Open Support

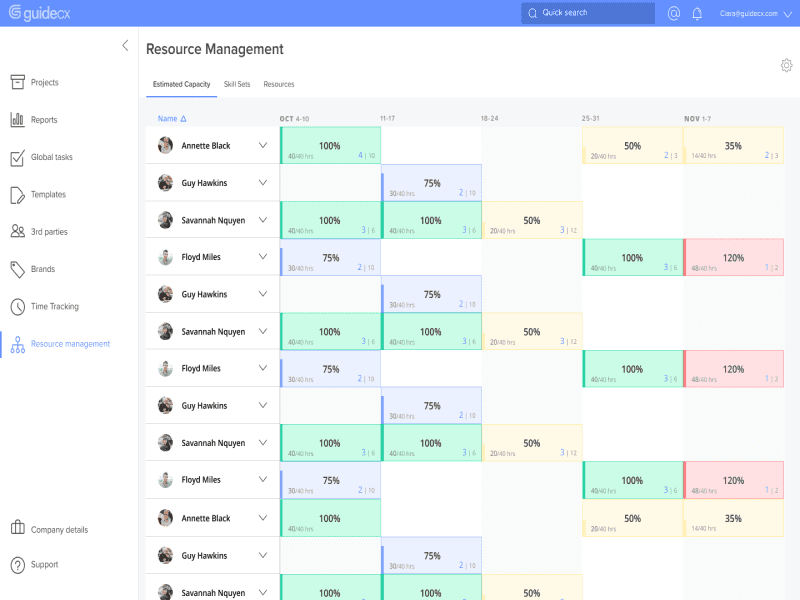click(x=44, y=565)
